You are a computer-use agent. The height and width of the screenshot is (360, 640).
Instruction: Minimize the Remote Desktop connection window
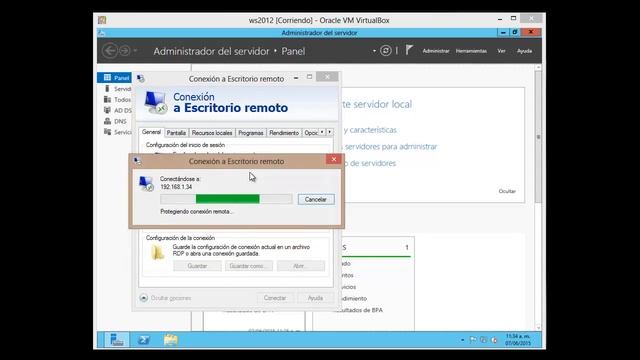point(296,78)
